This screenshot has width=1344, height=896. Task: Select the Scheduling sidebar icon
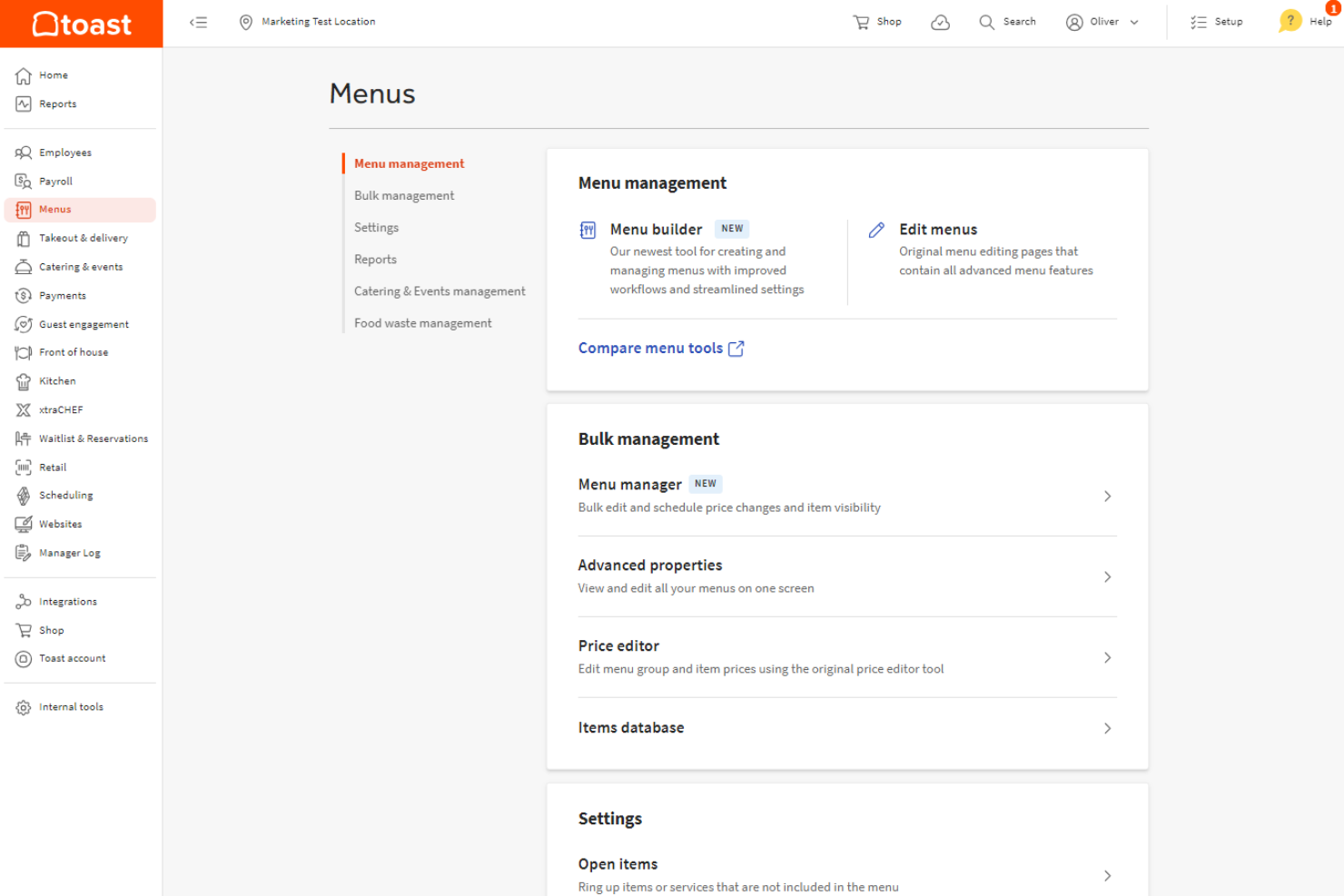(x=65, y=495)
